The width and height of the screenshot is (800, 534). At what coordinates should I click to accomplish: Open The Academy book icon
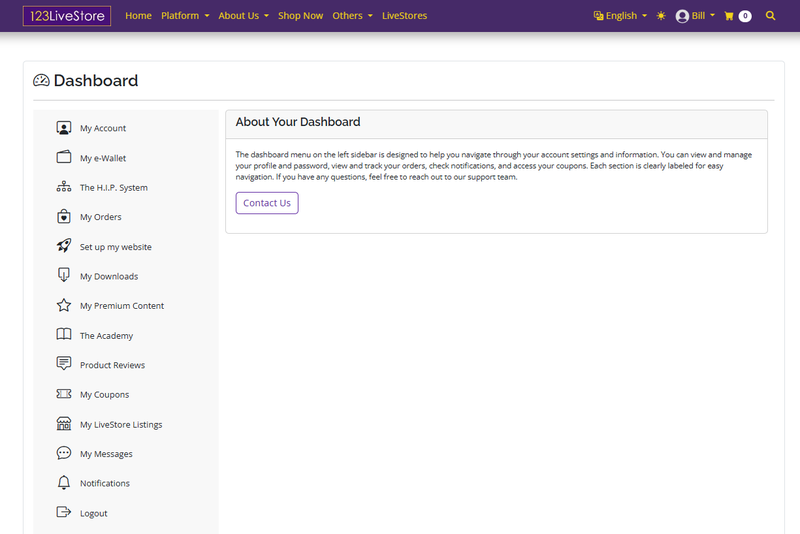(64, 335)
